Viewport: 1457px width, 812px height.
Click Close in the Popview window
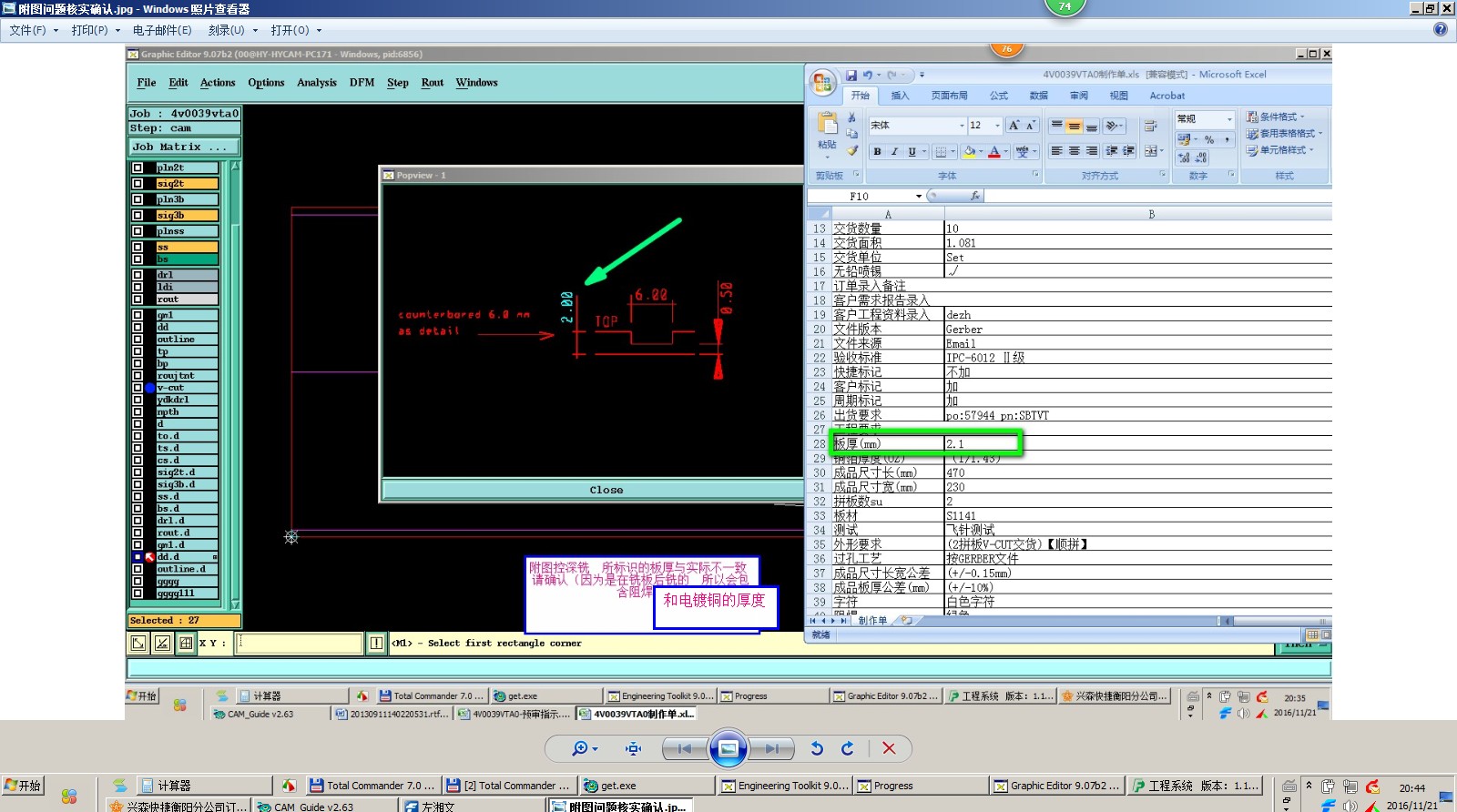606,490
